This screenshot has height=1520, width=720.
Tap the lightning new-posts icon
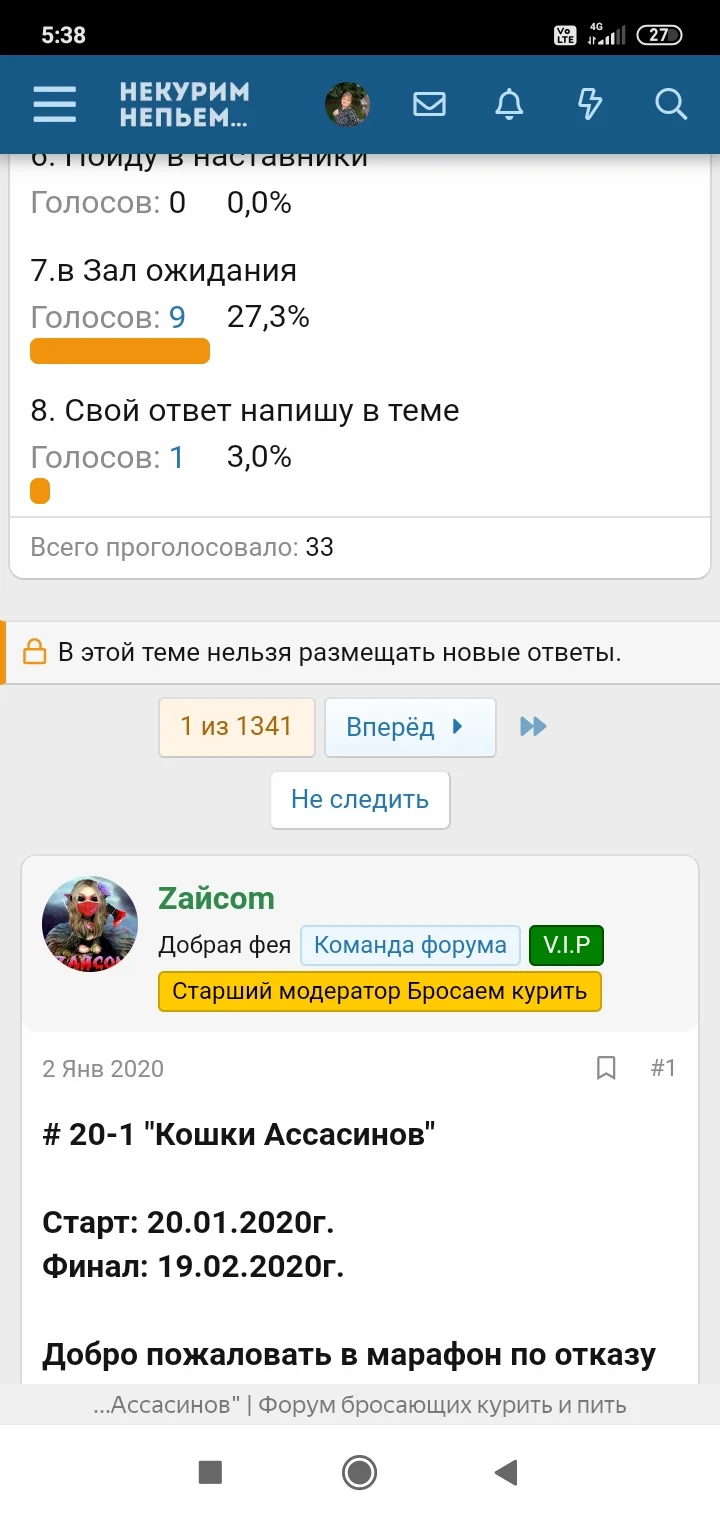click(x=589, y=103)
